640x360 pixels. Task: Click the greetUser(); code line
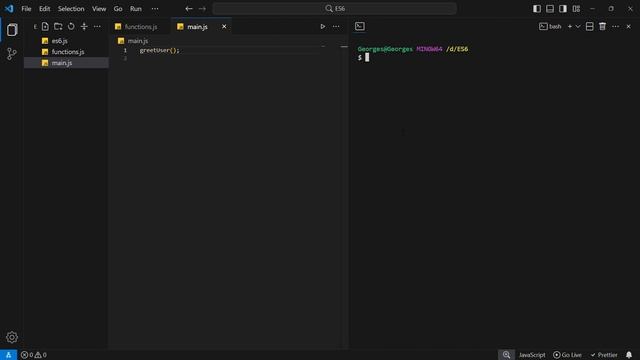(159, 50)
